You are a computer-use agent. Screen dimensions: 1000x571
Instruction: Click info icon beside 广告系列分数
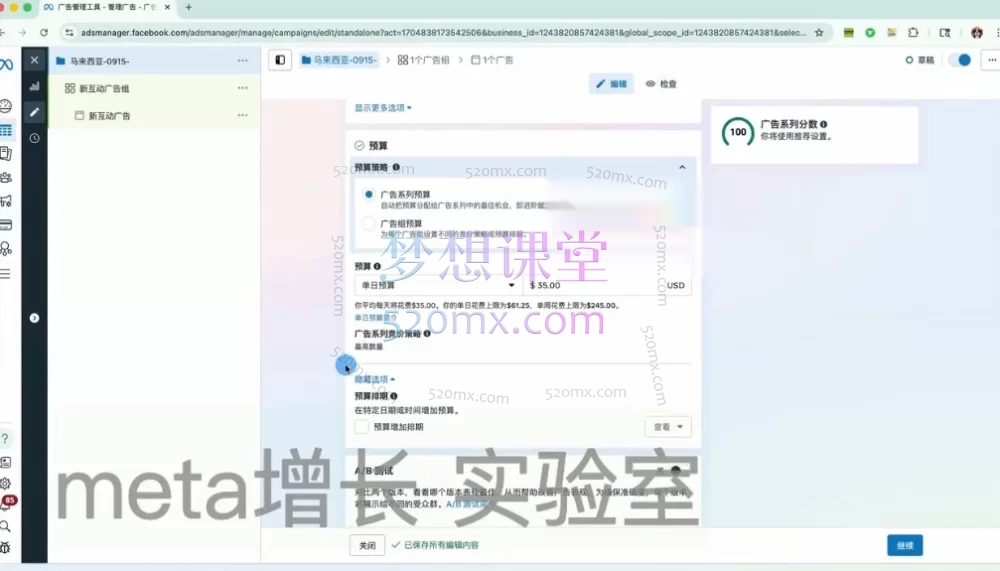(x=823, y=124)
